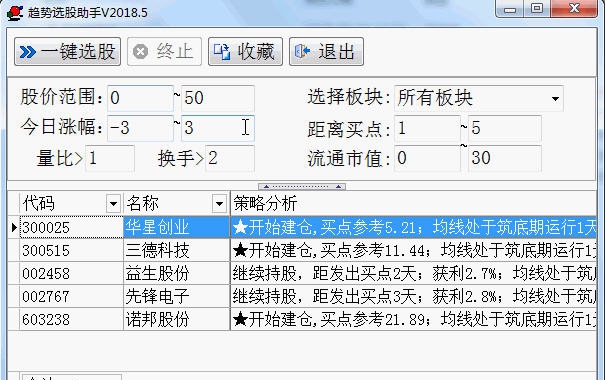Screen dimensions: 605x380
Task: Select the 华星创业 name cell
Action: (x=177, y=228)
